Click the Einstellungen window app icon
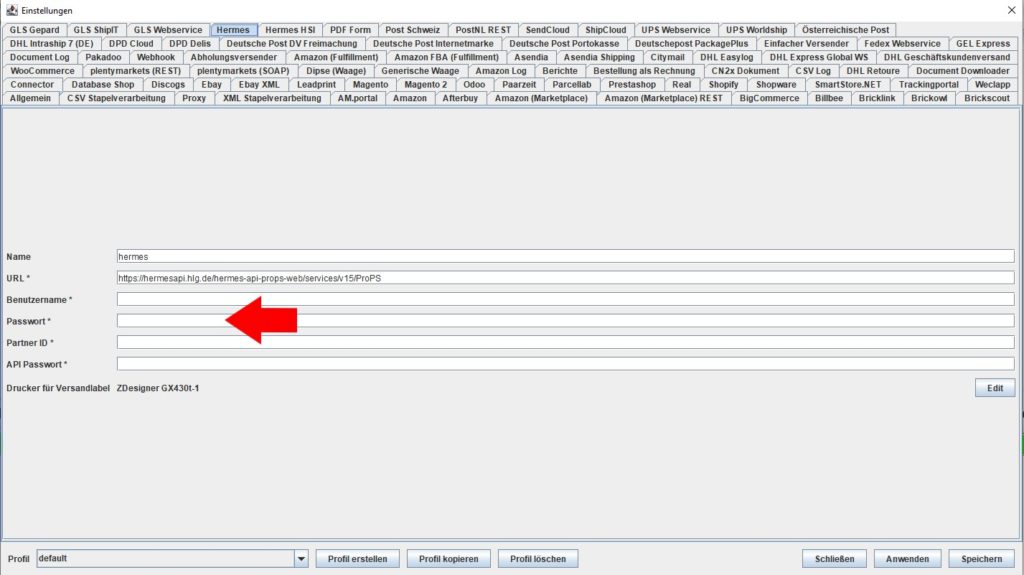 (11, 10)
